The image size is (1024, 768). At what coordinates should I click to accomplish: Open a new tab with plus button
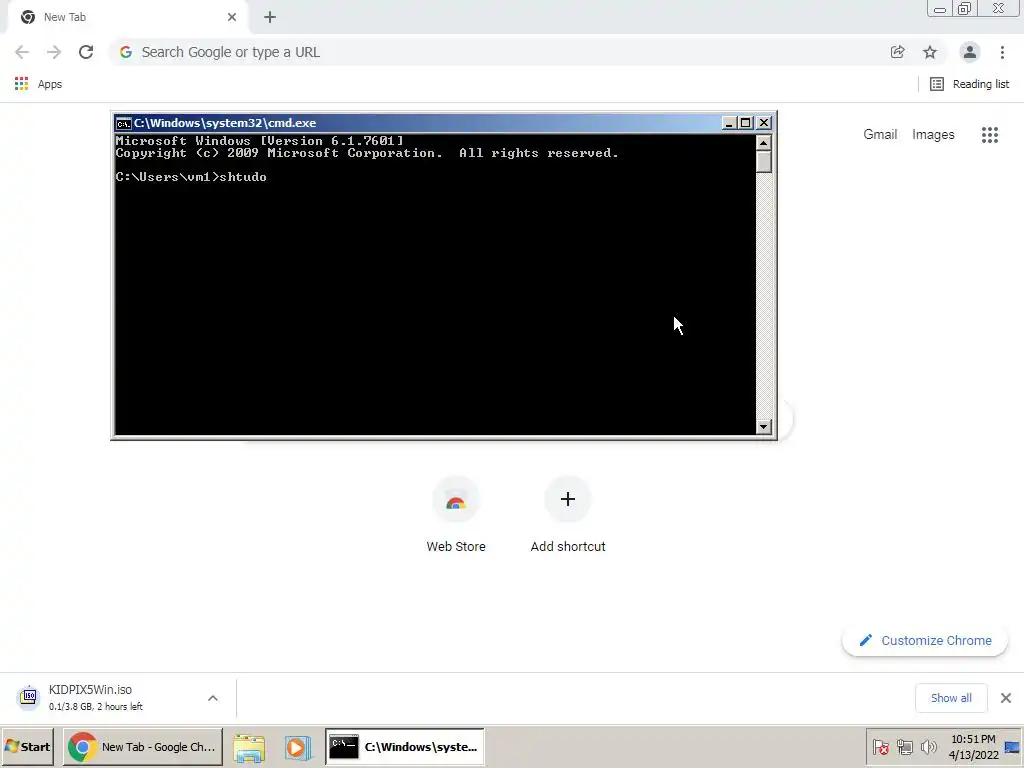[270, 17]
